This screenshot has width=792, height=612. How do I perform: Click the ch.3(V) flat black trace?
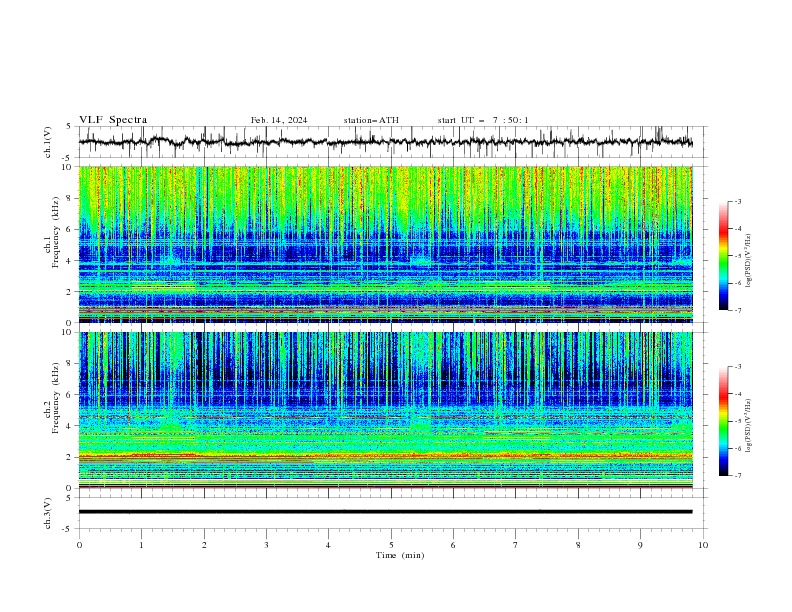(x=386, y=512)
